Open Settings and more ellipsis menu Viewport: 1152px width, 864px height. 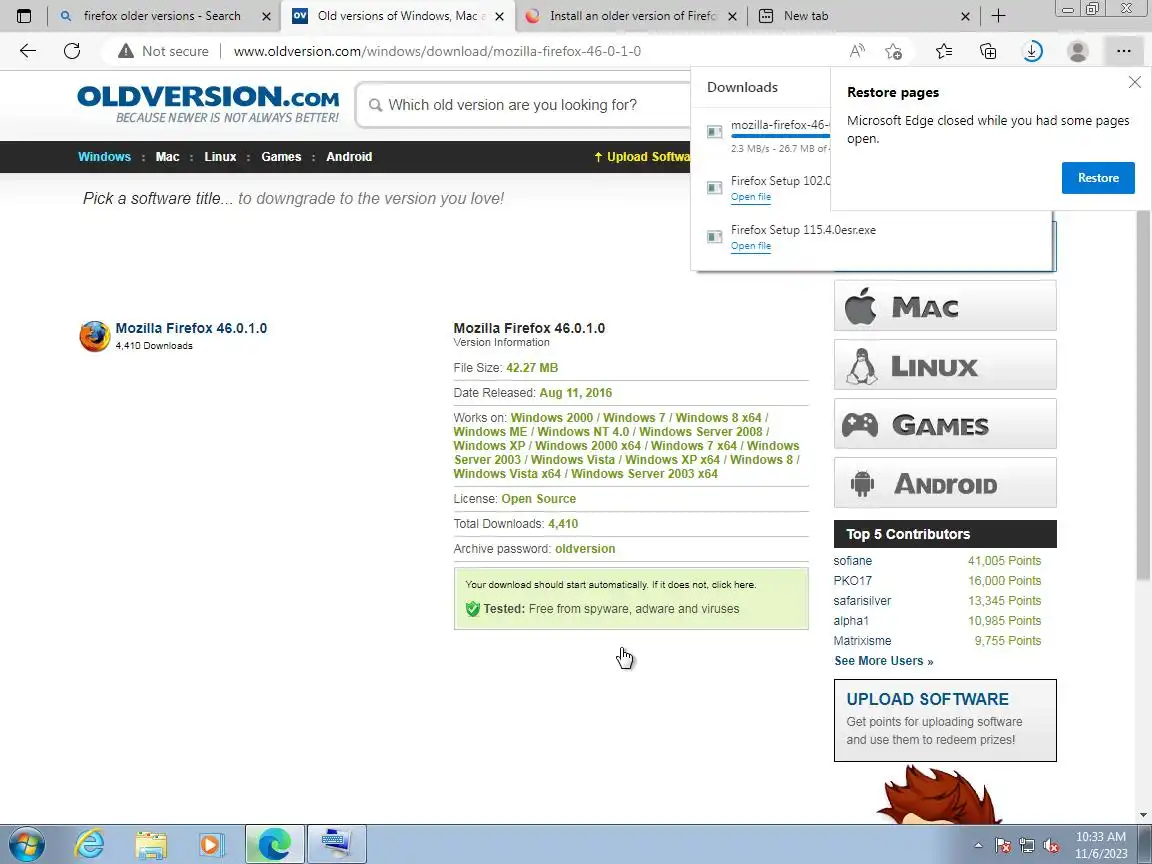point(1123,51)
